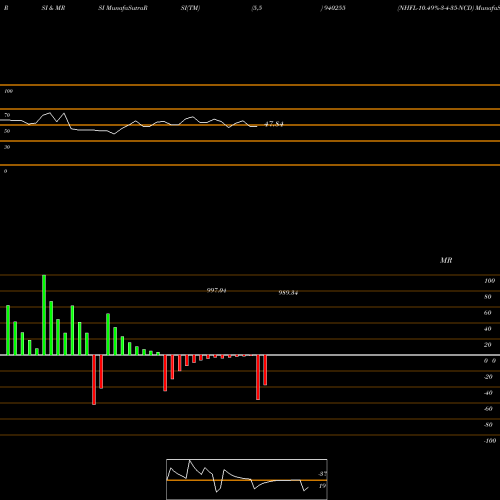
Task: Click the header number 949253
Action: (334, 8)
